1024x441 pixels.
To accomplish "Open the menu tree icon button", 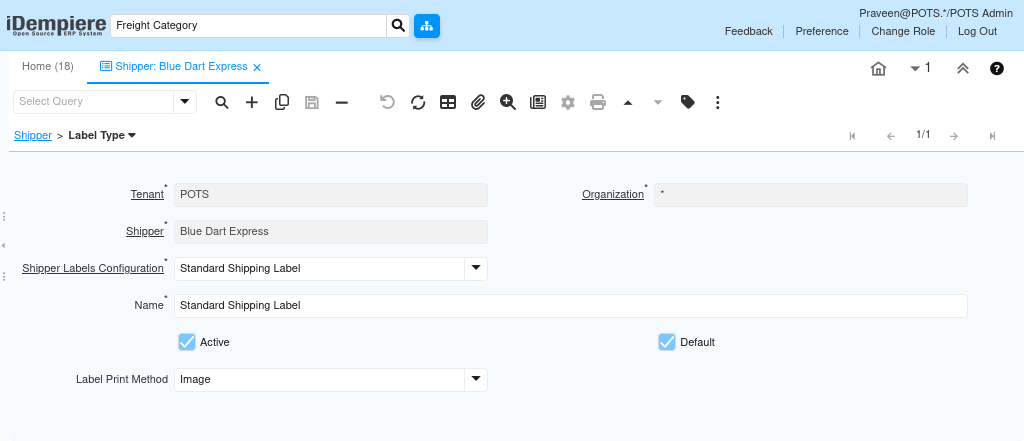I will click(x=426, y=26).
